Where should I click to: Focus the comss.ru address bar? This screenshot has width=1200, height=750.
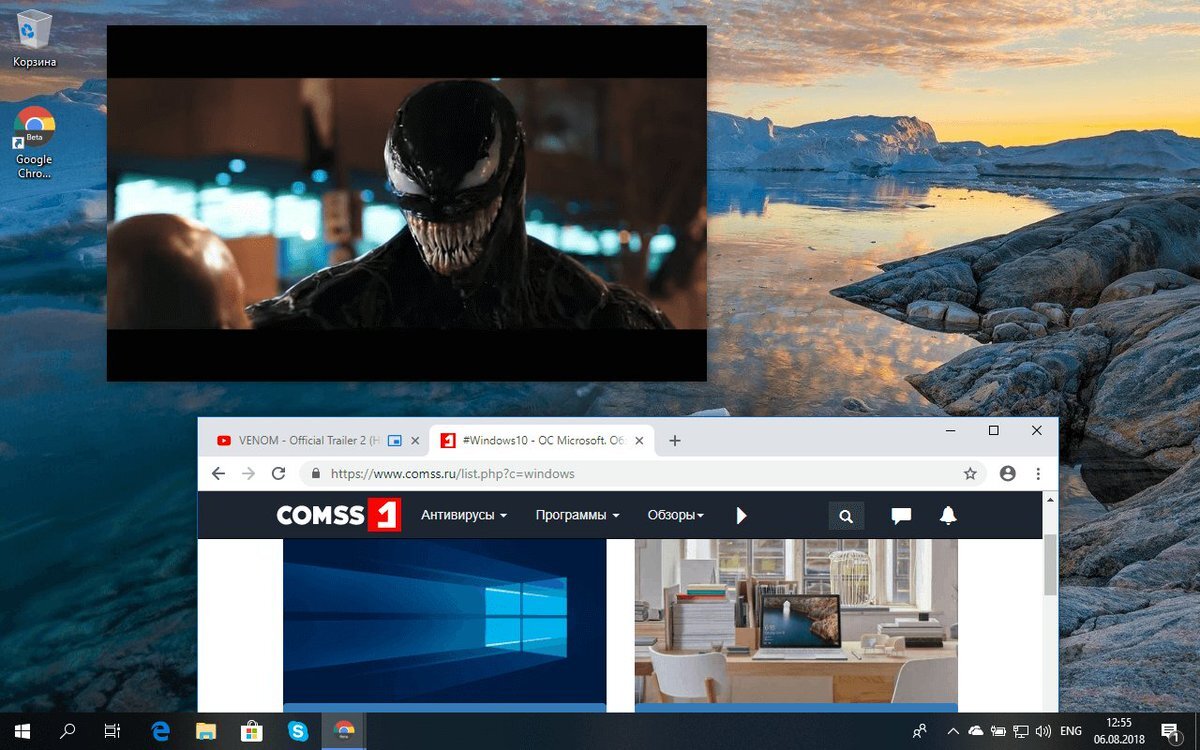(643, 473)
